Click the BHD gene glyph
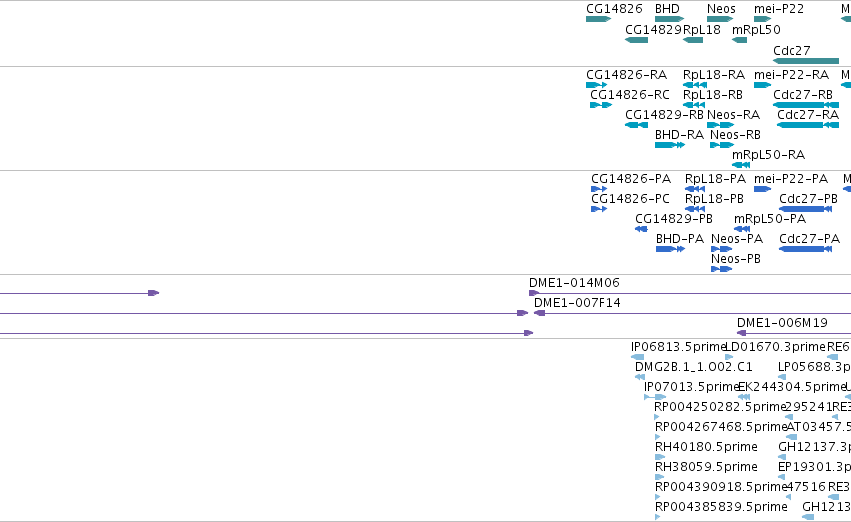The image size is (851, 522). click(669, 19)
